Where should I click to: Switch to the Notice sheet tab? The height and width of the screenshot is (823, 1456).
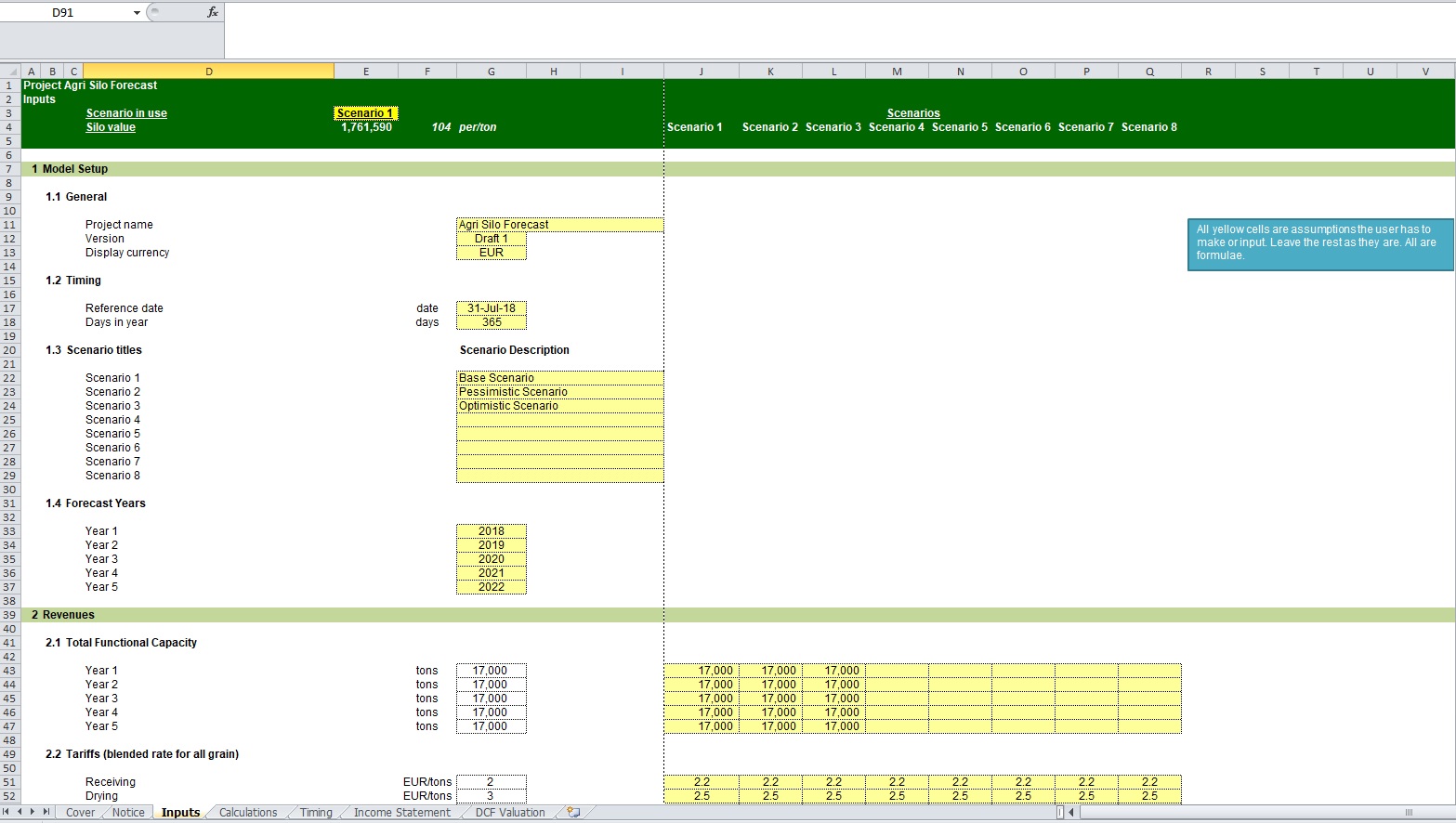(x=128, y=813)
